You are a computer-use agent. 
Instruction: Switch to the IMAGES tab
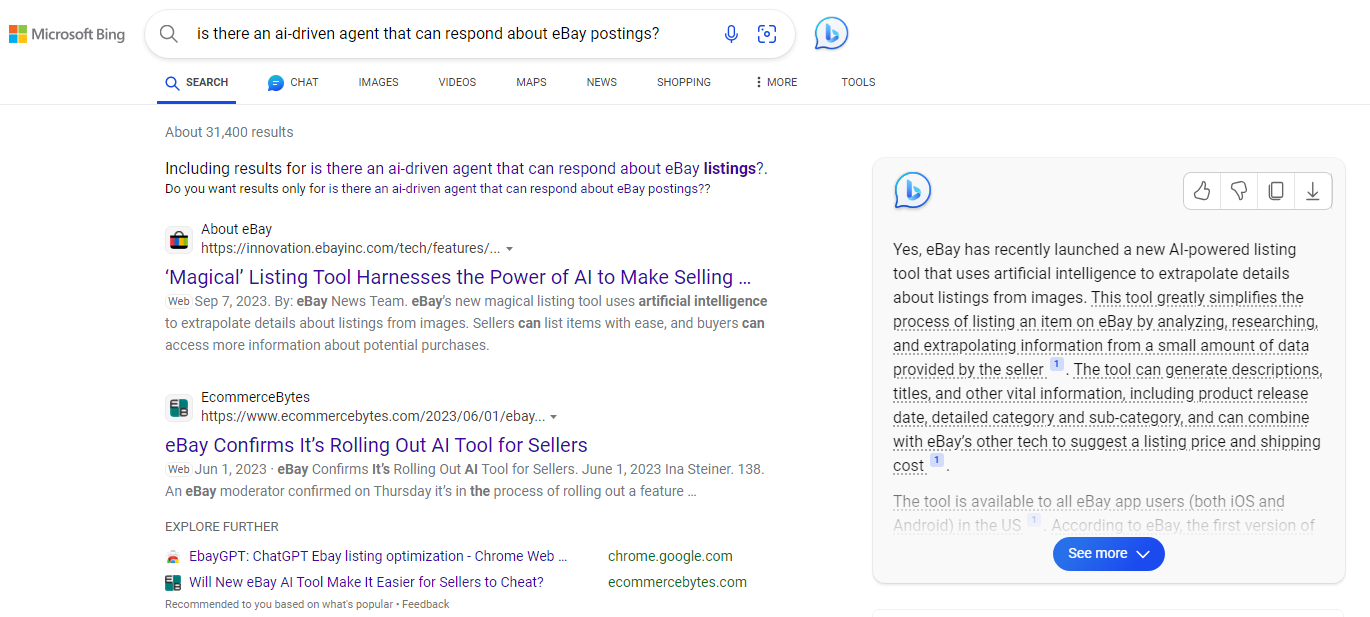click(x=378, y=82)
